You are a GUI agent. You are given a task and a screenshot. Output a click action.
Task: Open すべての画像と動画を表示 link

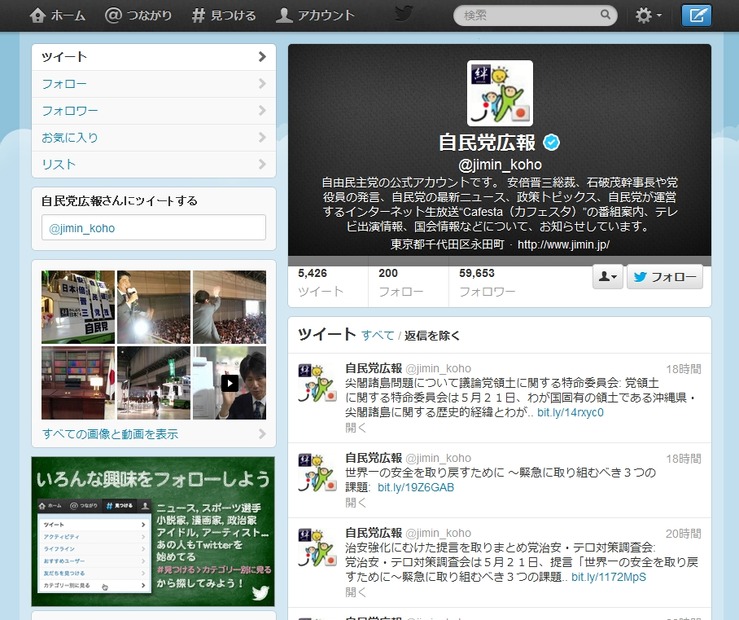click(110, 434)
